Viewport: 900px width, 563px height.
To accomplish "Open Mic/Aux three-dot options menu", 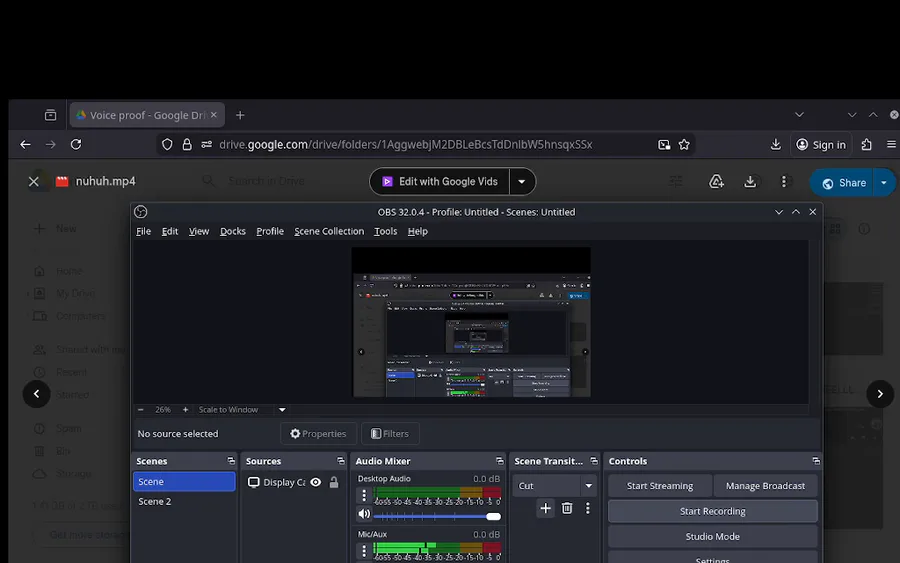I will coord(364,551).
